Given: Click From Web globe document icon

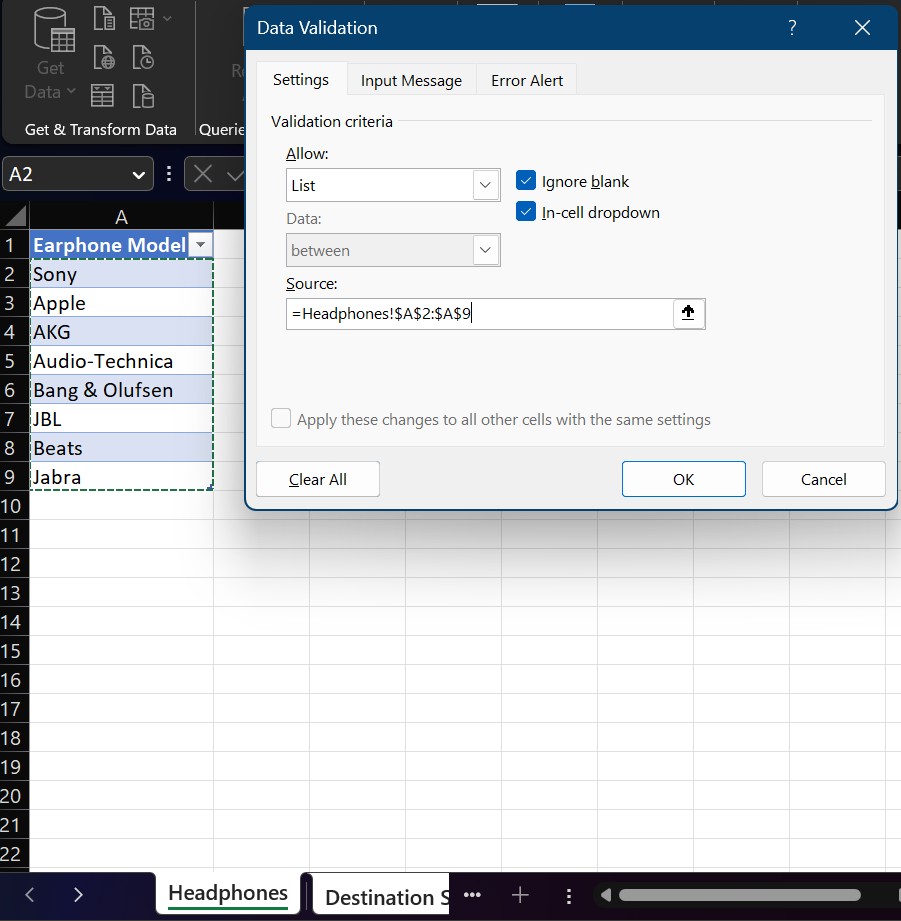Looking at the screenshot, I should [x=104, y=58].
